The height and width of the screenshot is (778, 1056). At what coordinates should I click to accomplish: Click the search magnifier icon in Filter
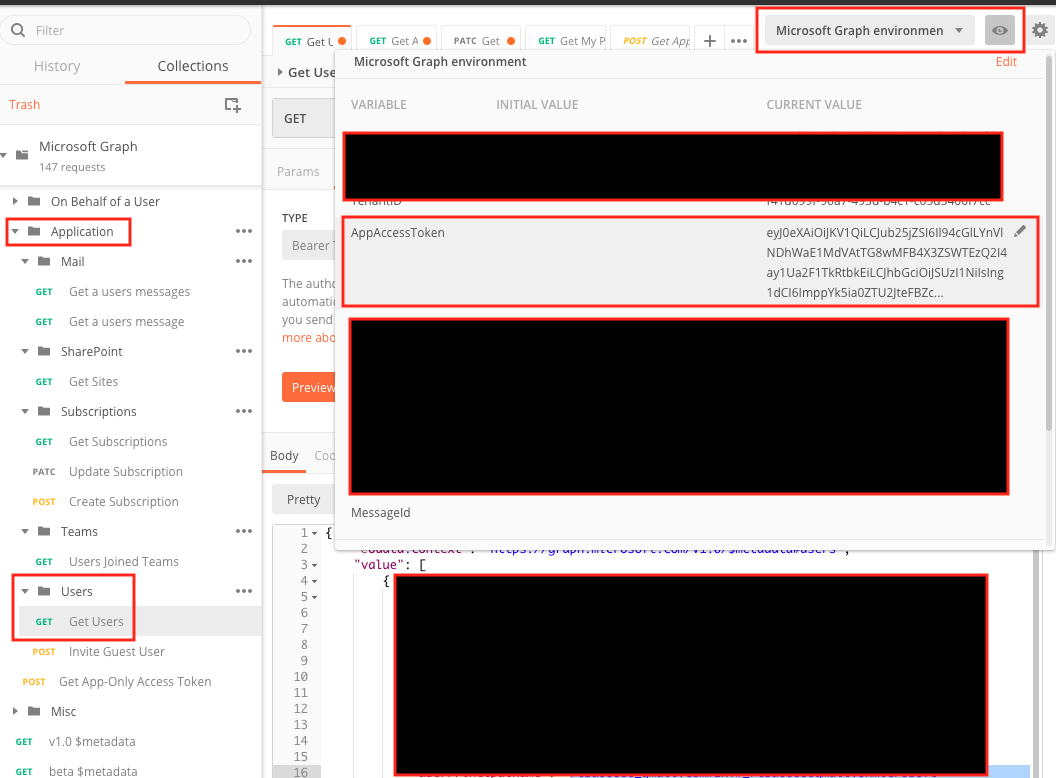pyautogui.click(x=18, y=30)
